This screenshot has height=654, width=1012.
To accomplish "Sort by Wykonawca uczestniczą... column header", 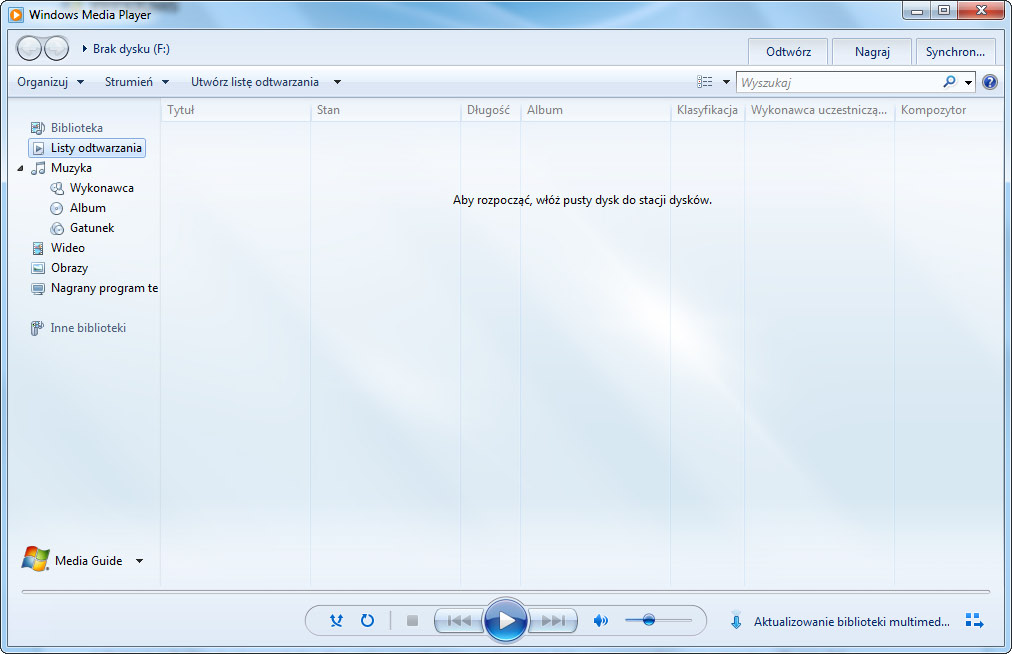I will (820, 110).
